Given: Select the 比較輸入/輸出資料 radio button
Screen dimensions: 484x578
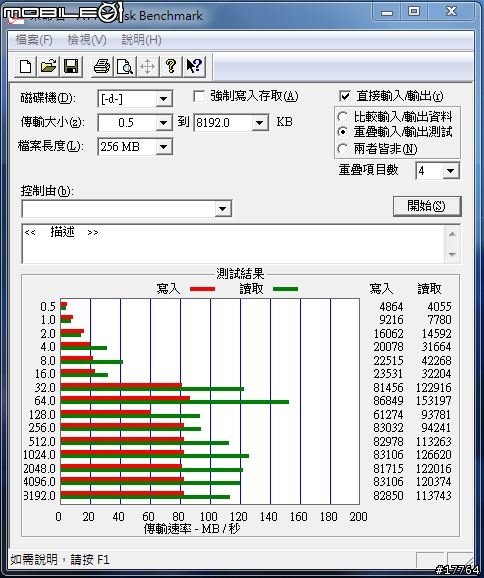Looking at the screenshot, I should (x=342, y=117).
